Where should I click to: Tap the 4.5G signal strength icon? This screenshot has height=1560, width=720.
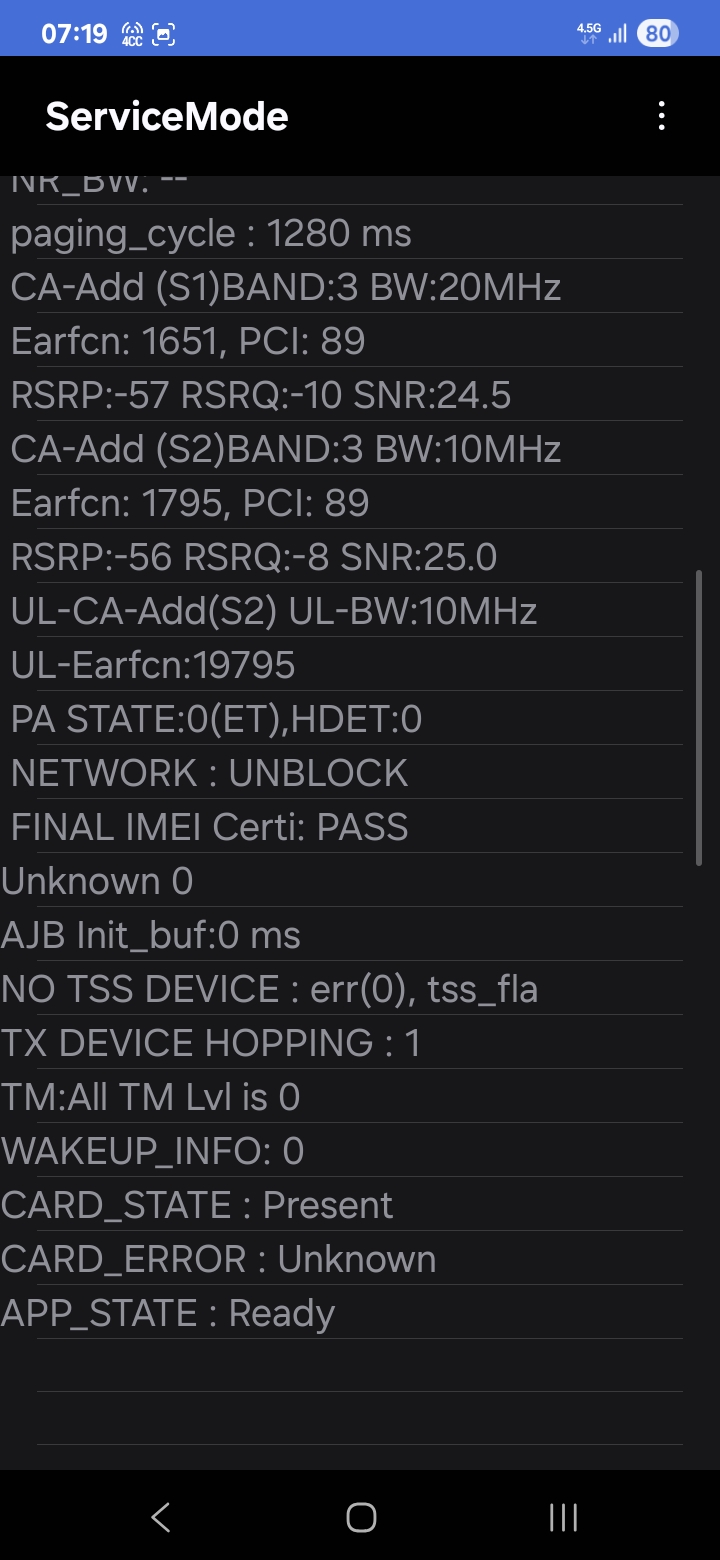[602, 34]
